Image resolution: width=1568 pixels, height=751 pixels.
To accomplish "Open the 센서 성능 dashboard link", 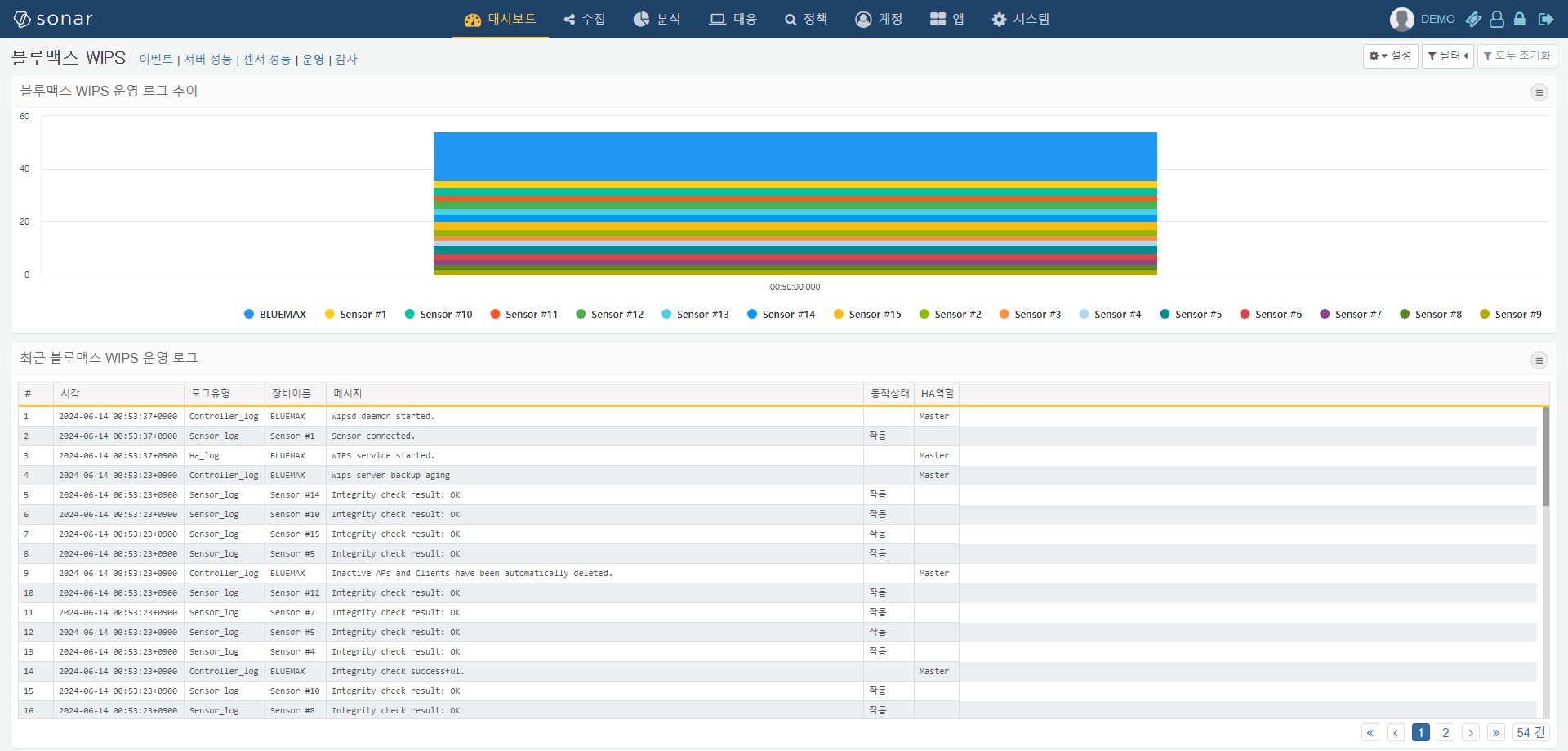I will point(267,59).
